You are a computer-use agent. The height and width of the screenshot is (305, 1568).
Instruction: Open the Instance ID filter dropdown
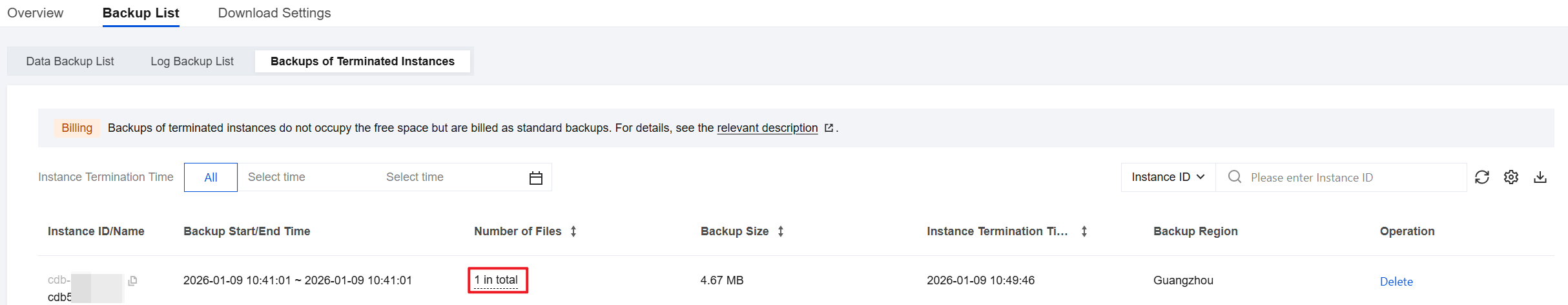click(1168, 177)
